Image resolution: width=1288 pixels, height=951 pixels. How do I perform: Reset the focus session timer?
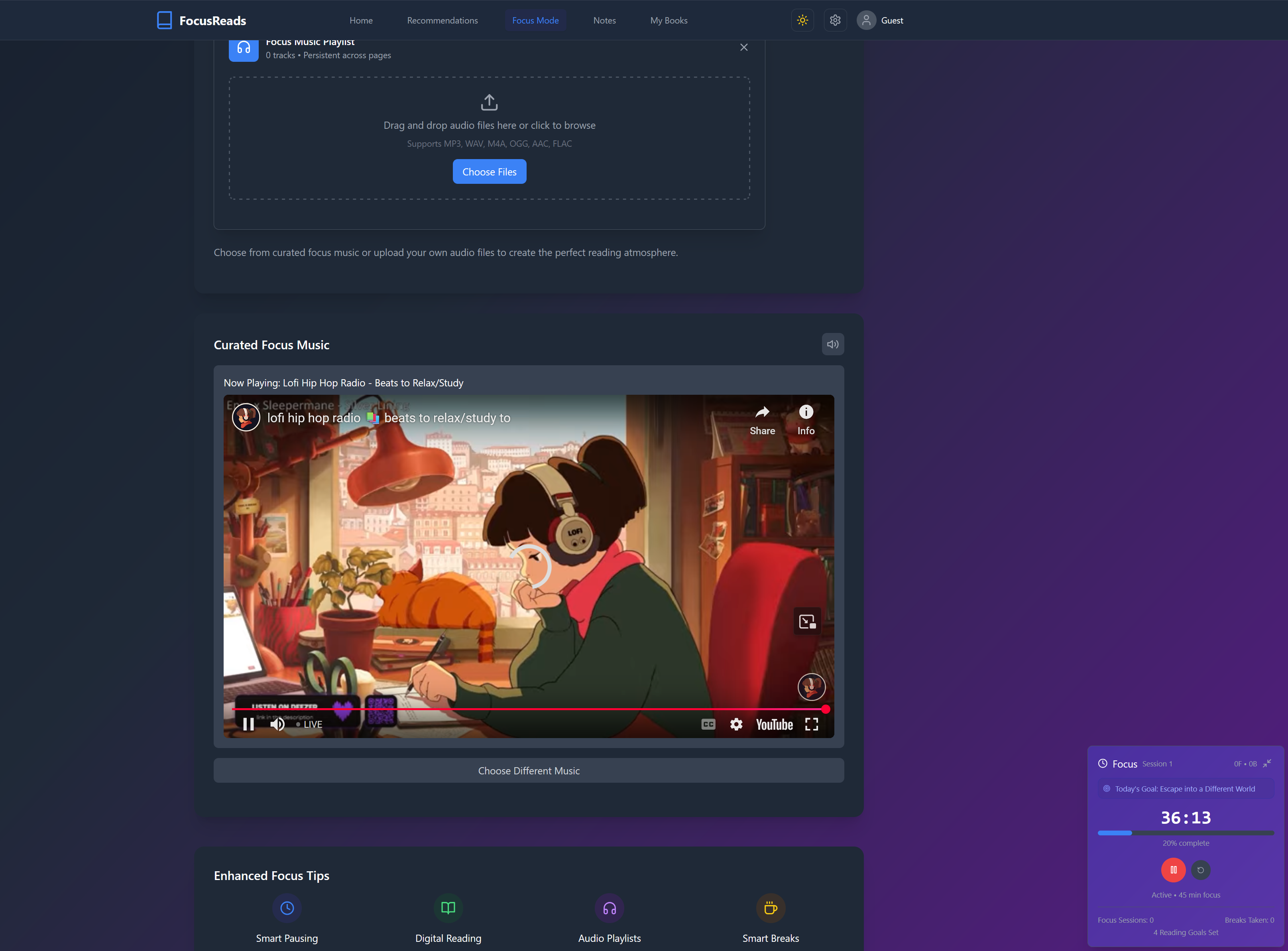(x=1201, y=870)
